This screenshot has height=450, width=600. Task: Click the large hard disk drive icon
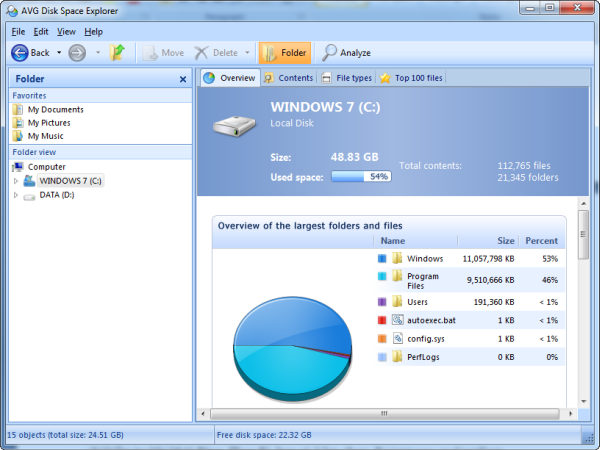(234, 126)
